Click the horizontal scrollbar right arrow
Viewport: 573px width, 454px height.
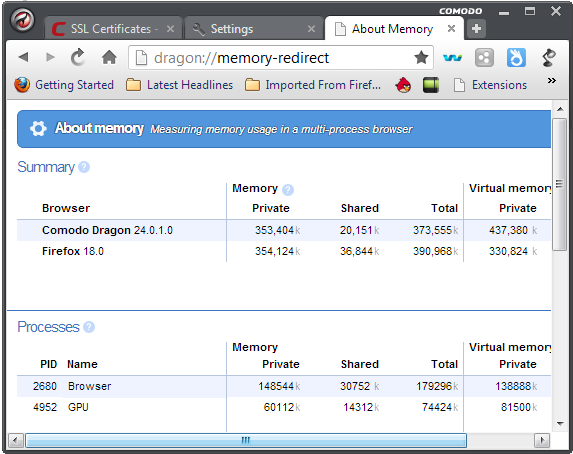(542, 440)
